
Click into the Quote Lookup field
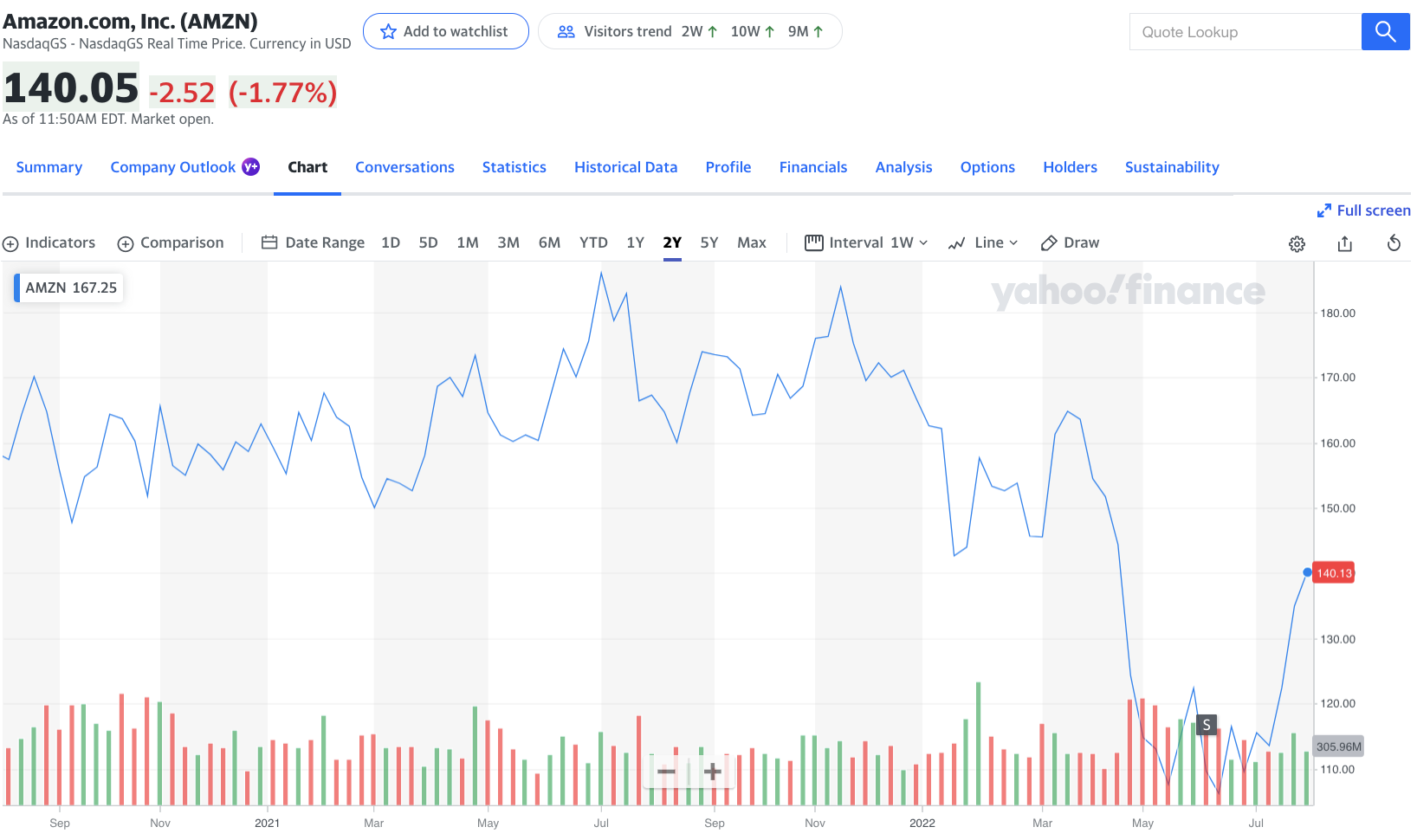pos(1245,32)
